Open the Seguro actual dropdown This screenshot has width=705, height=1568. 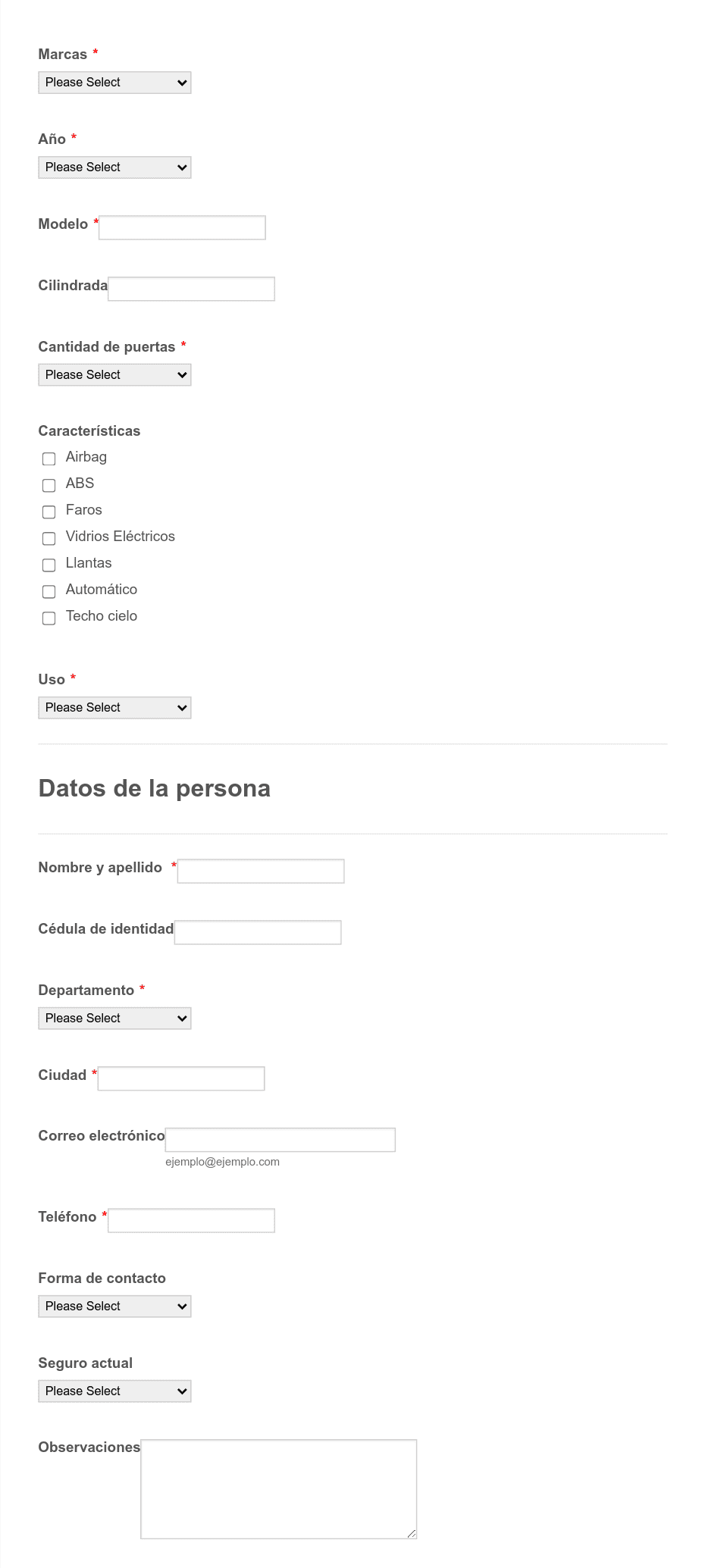click(x=114, y=1391)
